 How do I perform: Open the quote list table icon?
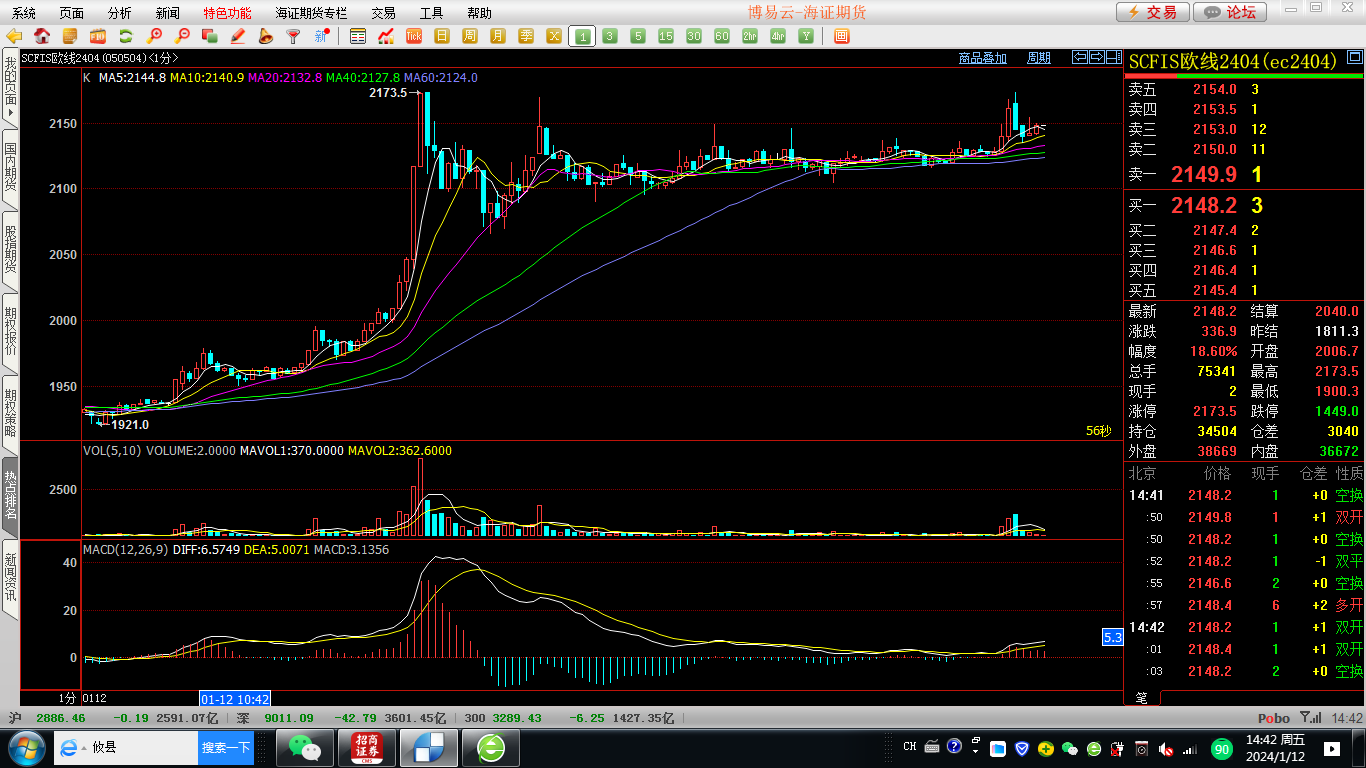pos(358,36)
